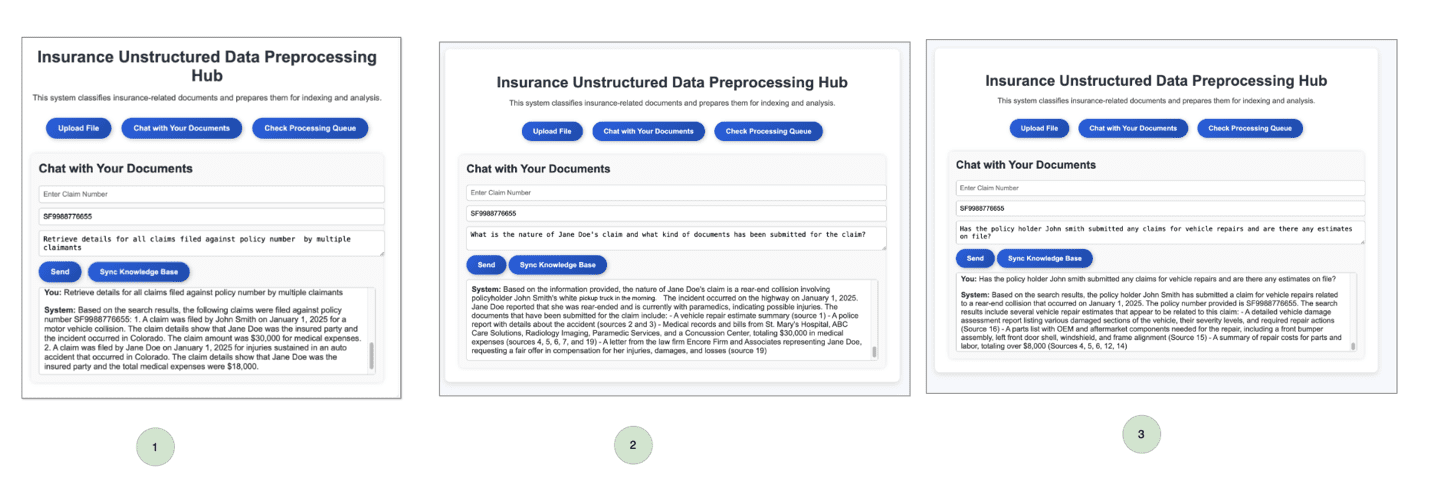Click the left panel's response scrollbar
This screenshot has height=501, width=1431.
click(x=372, y=355)
